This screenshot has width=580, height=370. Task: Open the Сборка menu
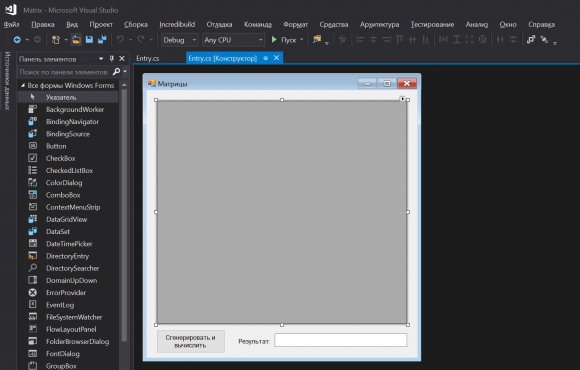[136, 24]
